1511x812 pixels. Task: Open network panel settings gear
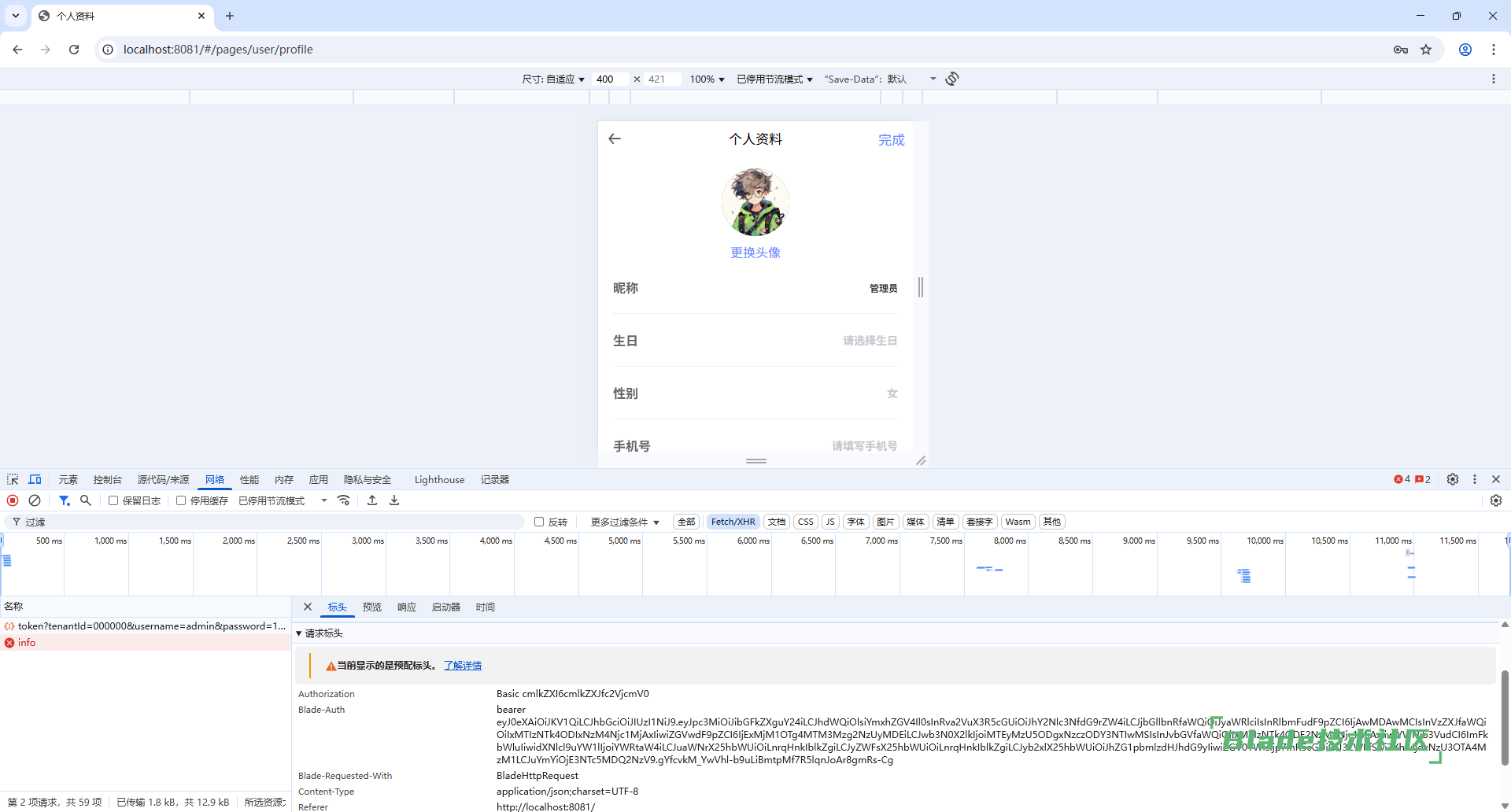pyautogui.click(x=1496, y=500)
